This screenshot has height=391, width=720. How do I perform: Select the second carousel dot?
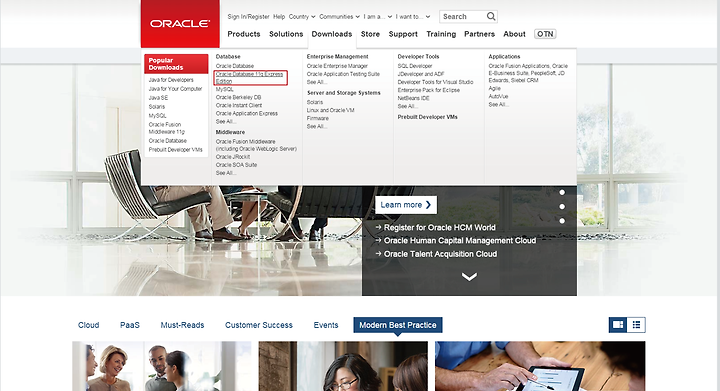point(562,207)
